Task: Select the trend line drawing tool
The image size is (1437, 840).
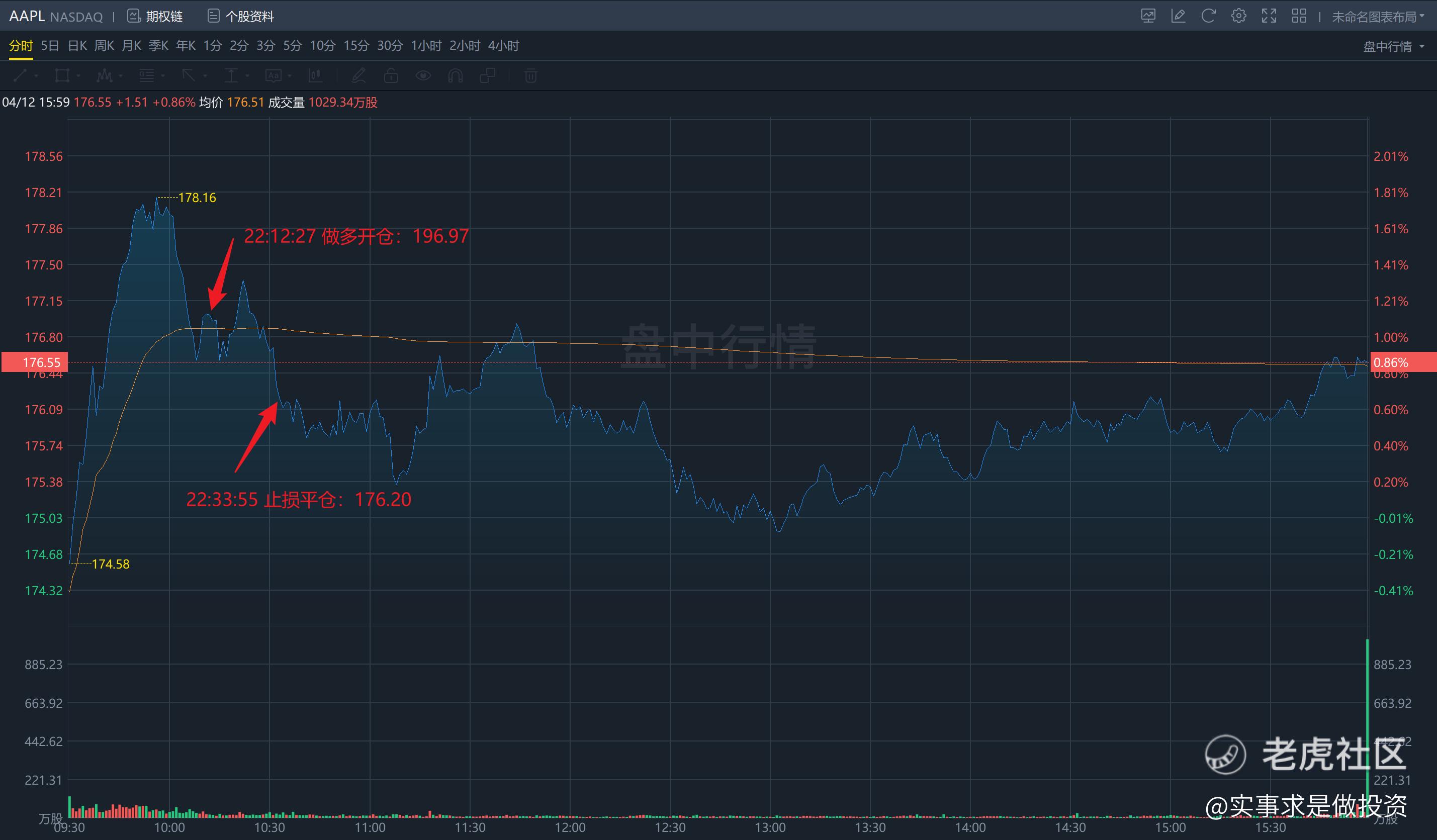Action: pos(20,75)
